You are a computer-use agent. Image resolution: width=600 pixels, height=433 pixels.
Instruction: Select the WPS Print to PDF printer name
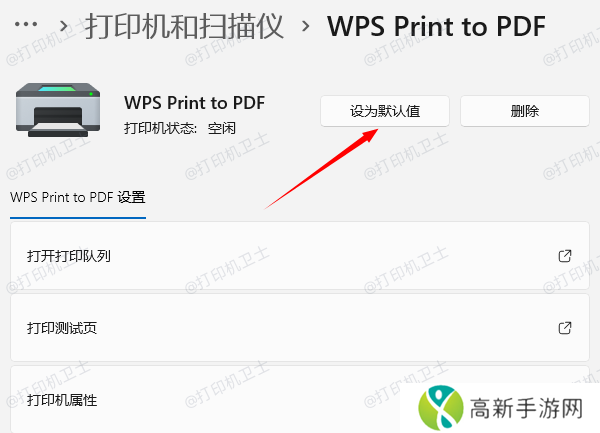(194, 103)
